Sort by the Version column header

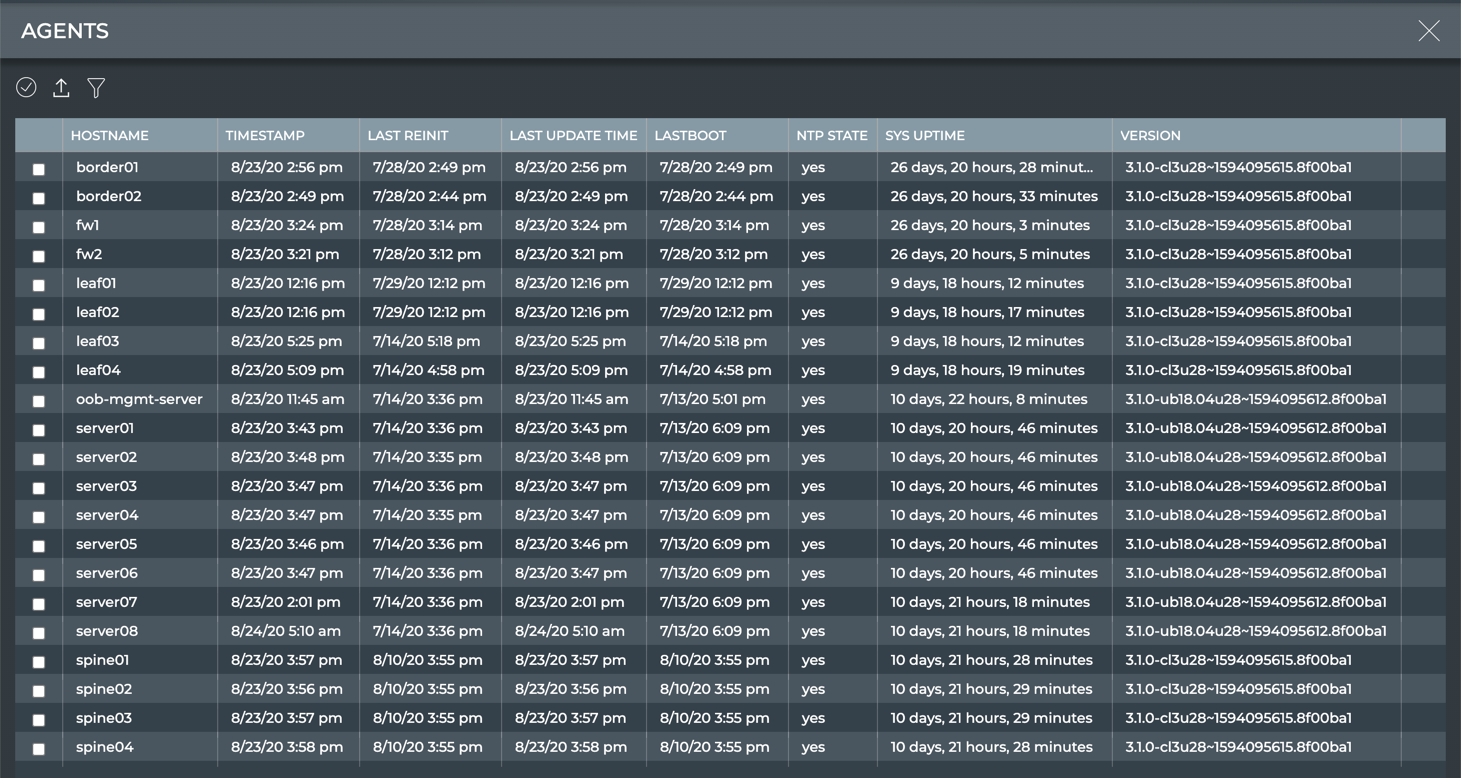(x=1150, y=135)
